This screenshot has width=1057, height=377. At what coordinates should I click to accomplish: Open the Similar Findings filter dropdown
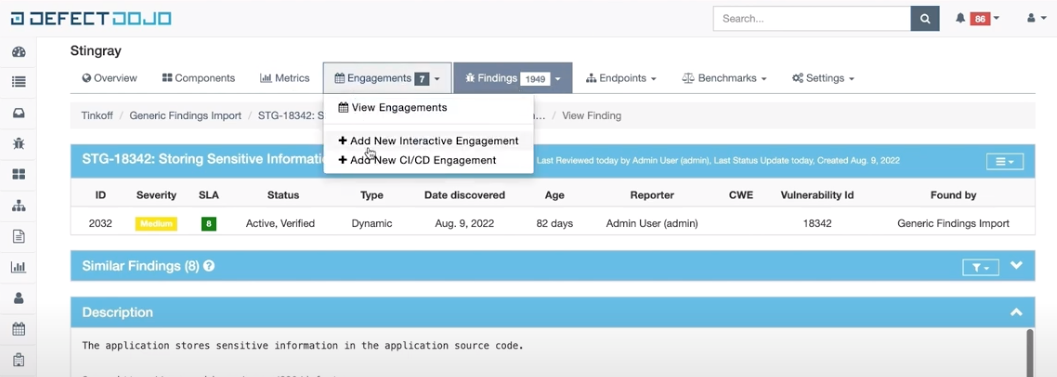980,268
